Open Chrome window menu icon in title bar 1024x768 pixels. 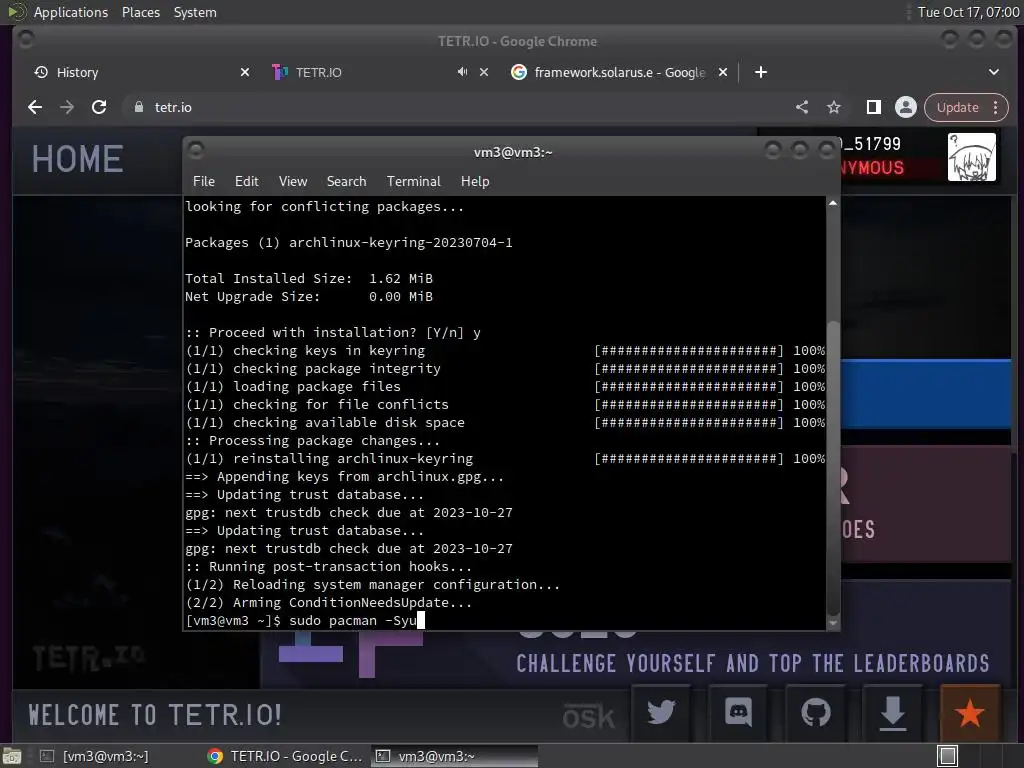26,40
